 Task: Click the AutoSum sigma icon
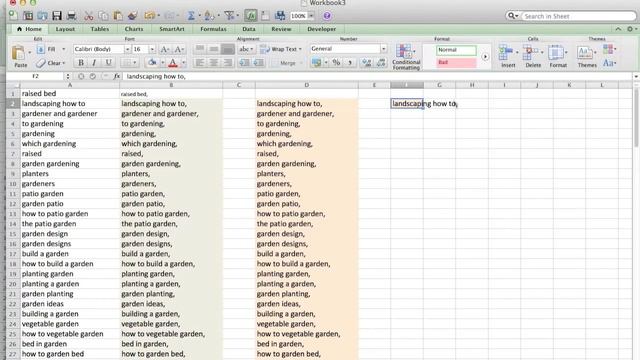tap(191, 16)
